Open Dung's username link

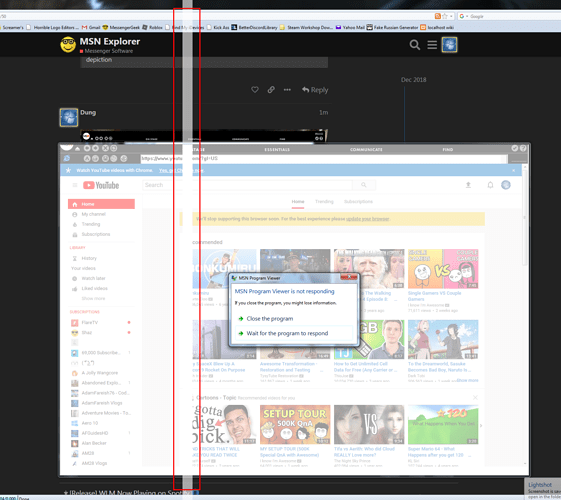pos(88,112)
